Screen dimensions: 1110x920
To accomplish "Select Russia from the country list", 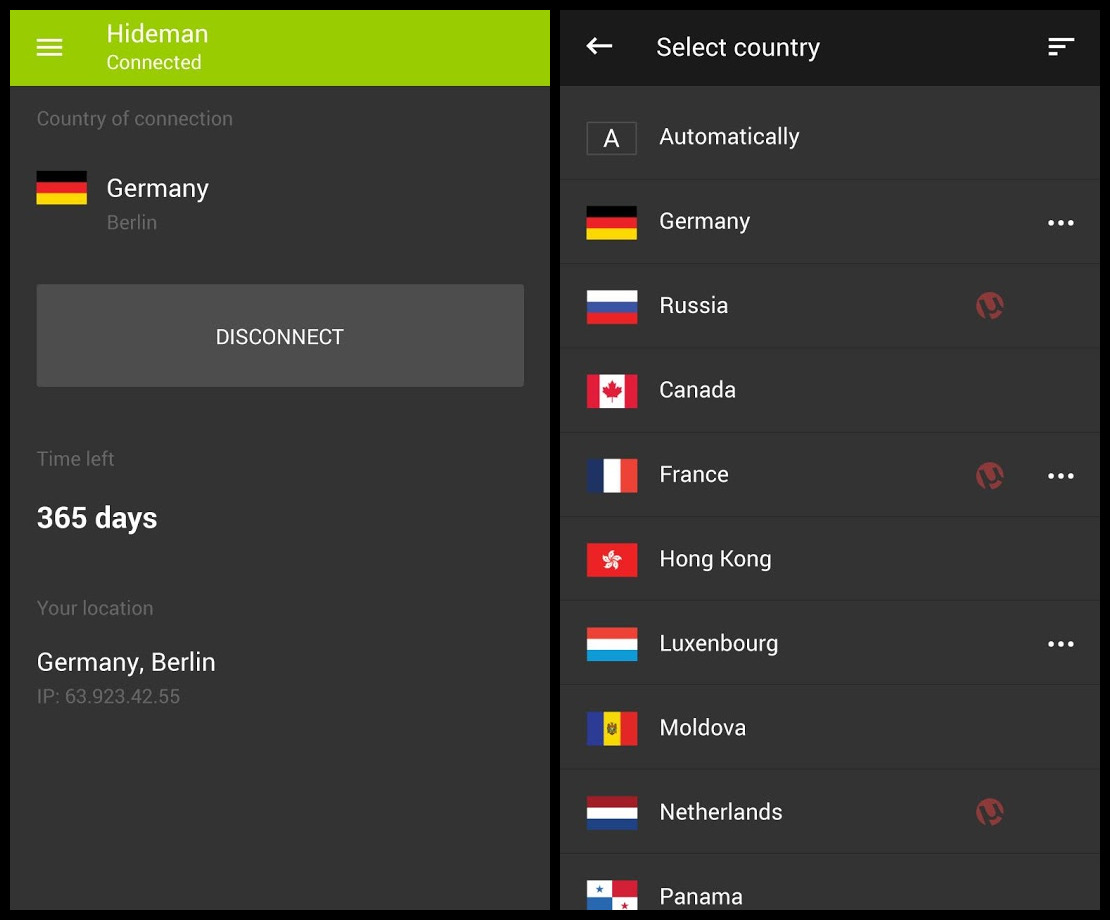I will coord(830,306).
